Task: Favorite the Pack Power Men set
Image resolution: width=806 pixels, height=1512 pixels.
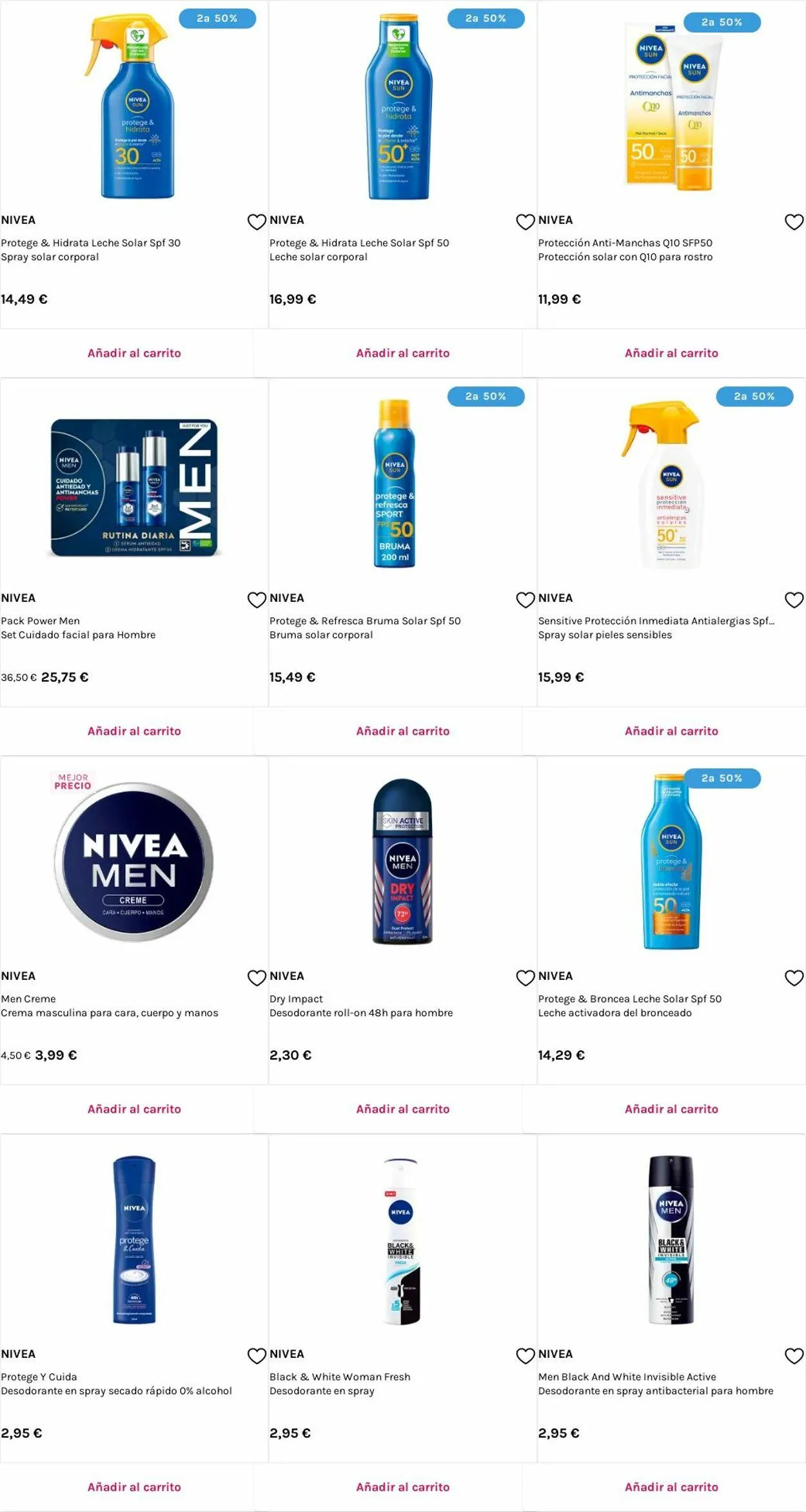Action: click(x=257, y=600)
